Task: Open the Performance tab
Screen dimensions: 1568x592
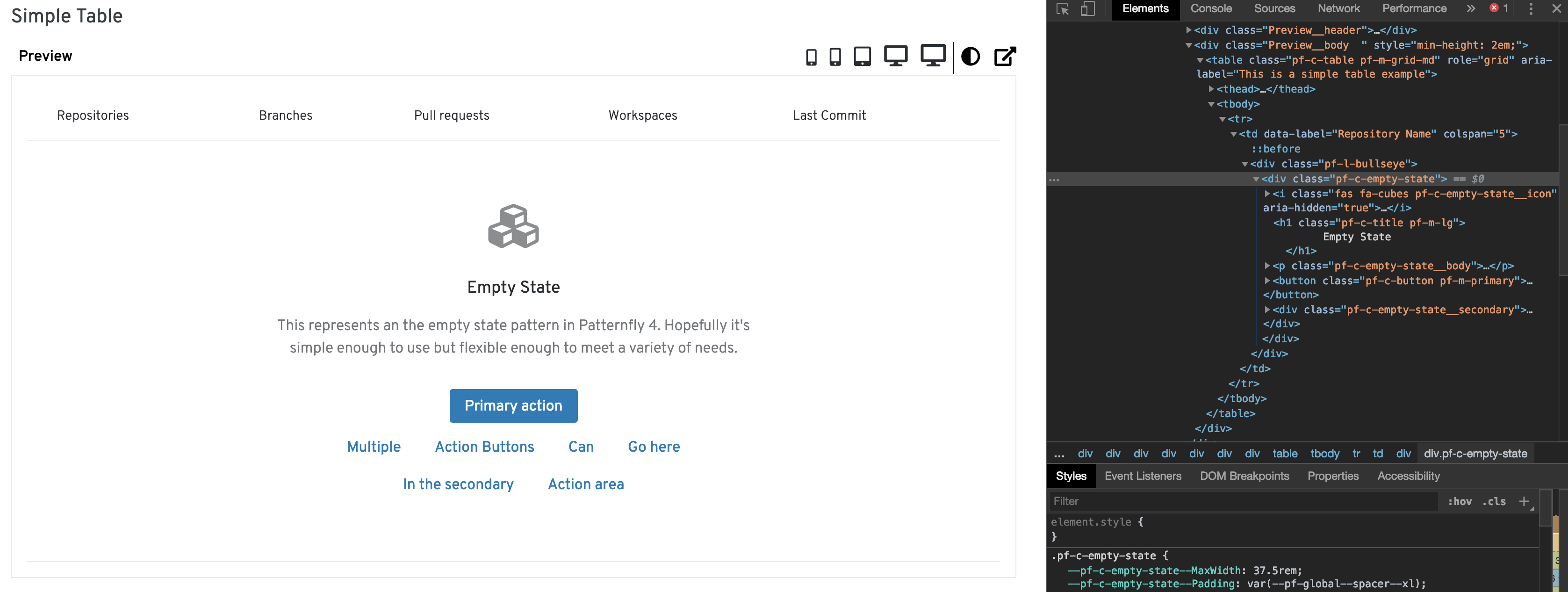Action: pyautogui.click(x=1414, y=8)
